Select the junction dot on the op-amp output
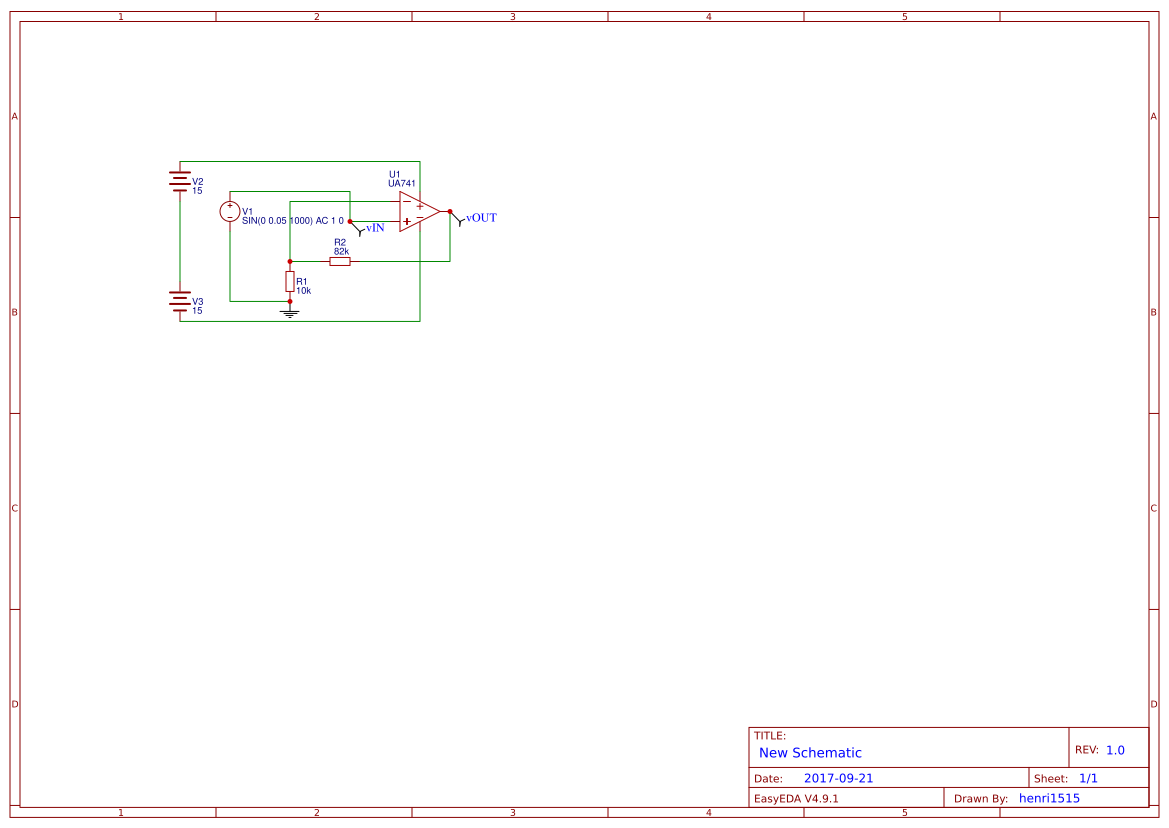This screenshot has height=828, width=1169. click(449, 211)
